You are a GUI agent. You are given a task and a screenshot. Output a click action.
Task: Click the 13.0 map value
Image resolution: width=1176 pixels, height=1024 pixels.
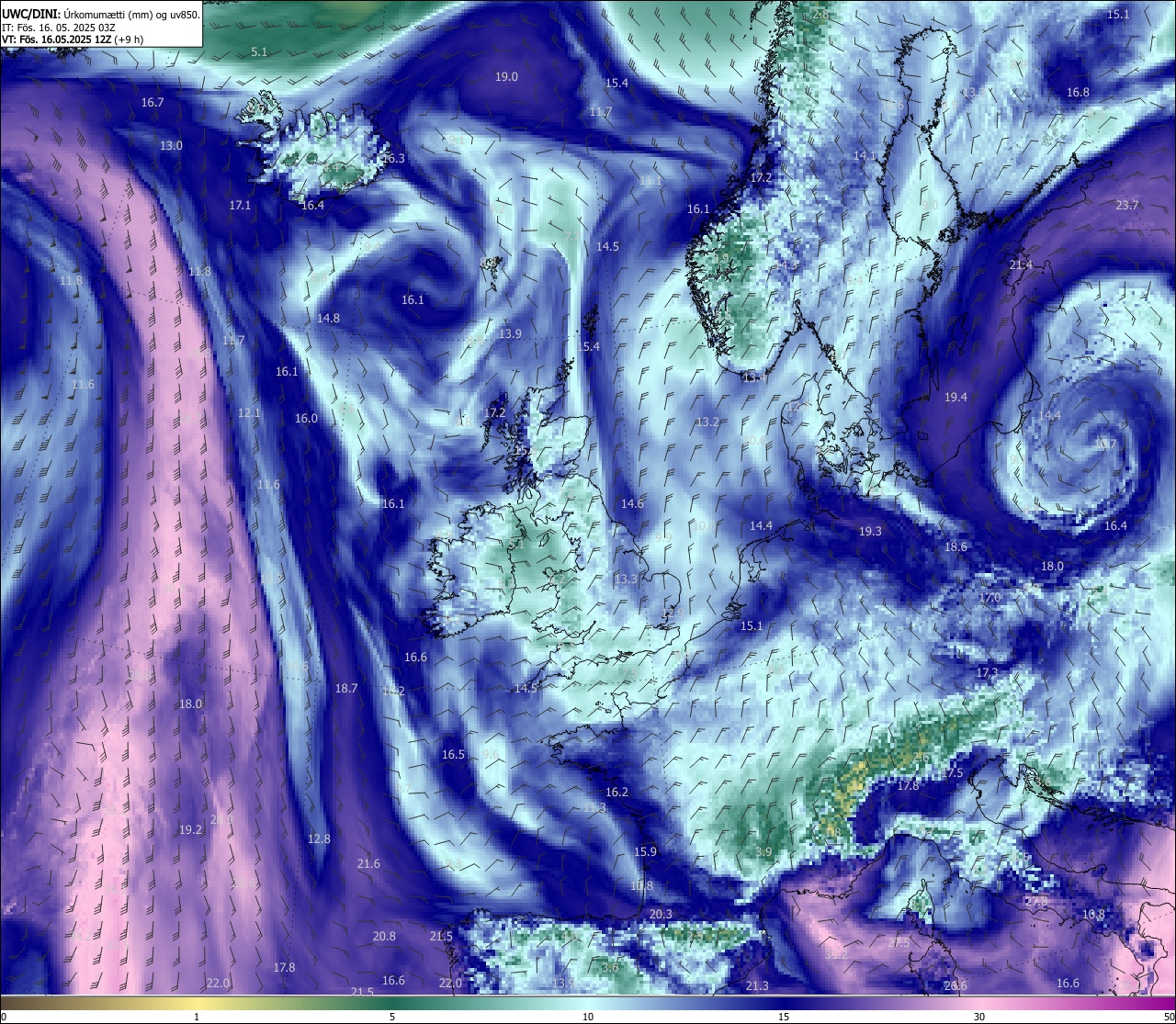click(171, 146)
